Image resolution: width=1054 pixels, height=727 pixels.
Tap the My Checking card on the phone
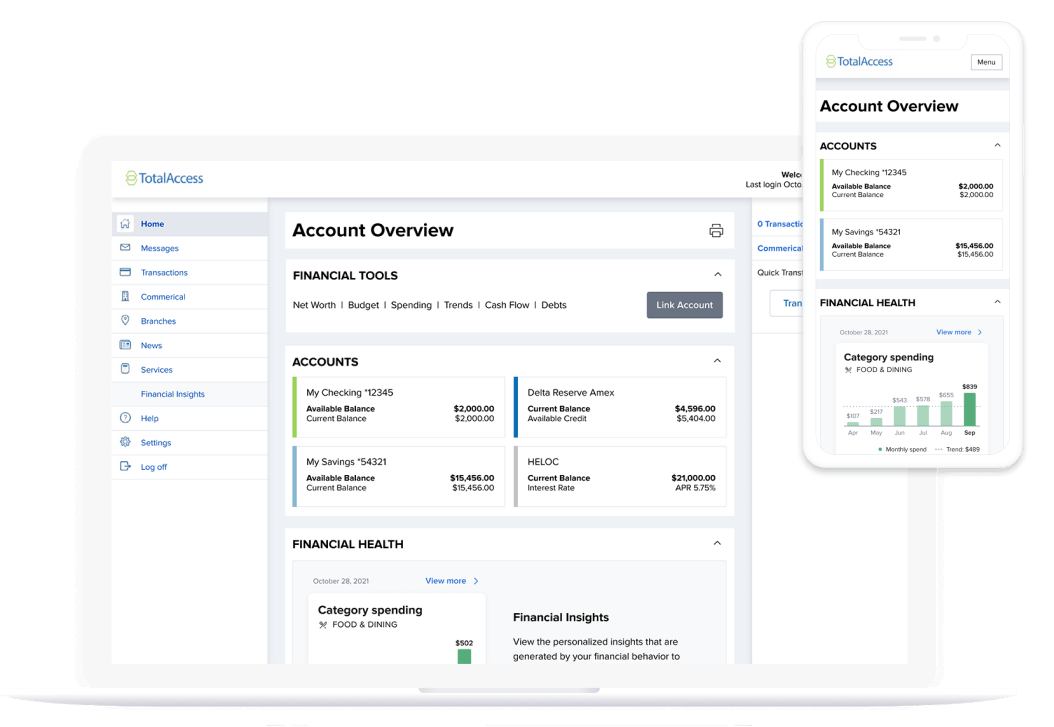(911, 185)
